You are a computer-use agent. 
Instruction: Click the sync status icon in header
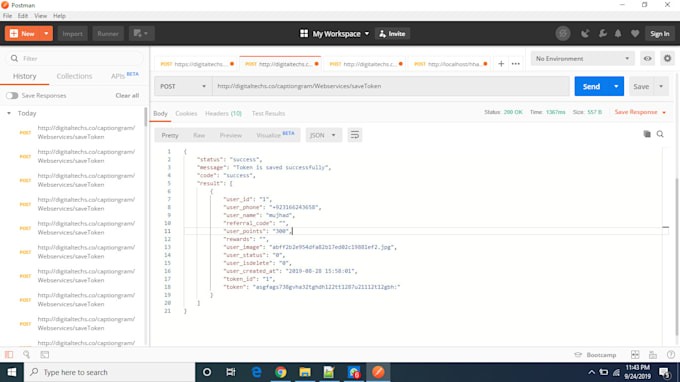pyautogui.click(x=563, y=33)
